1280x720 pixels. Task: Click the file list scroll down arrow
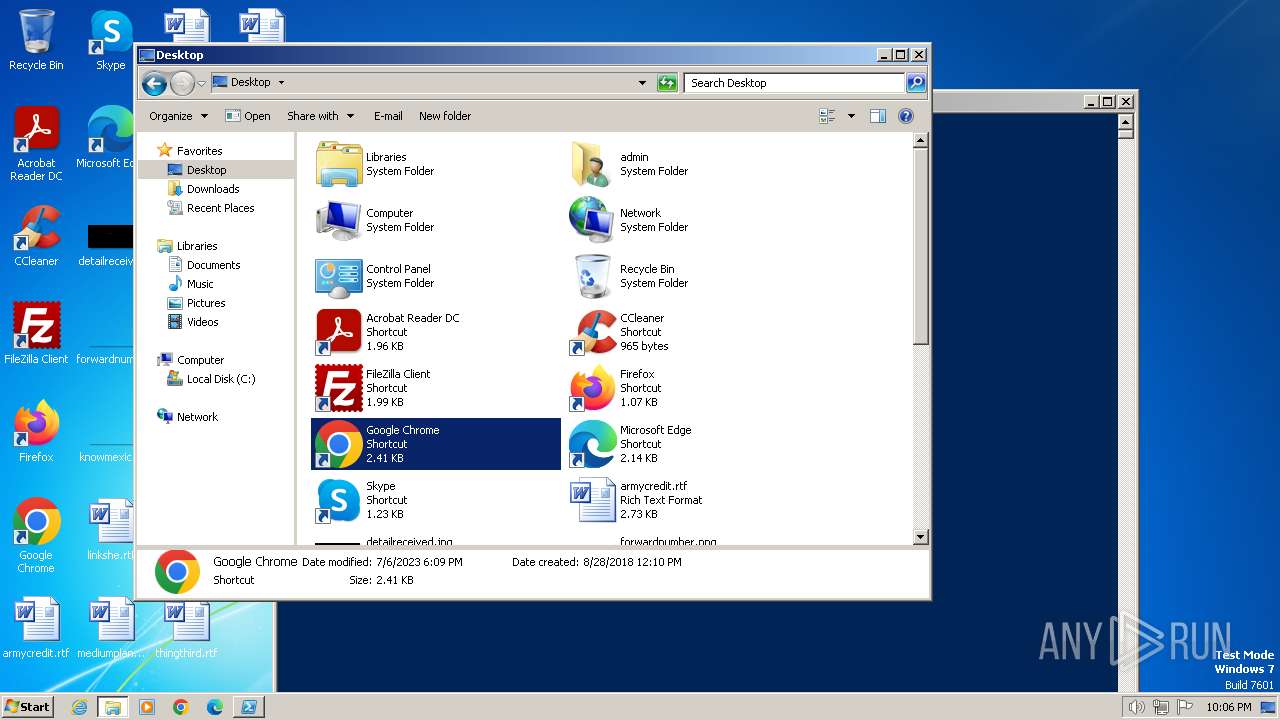pyautogui.click(x=921, y=538)
